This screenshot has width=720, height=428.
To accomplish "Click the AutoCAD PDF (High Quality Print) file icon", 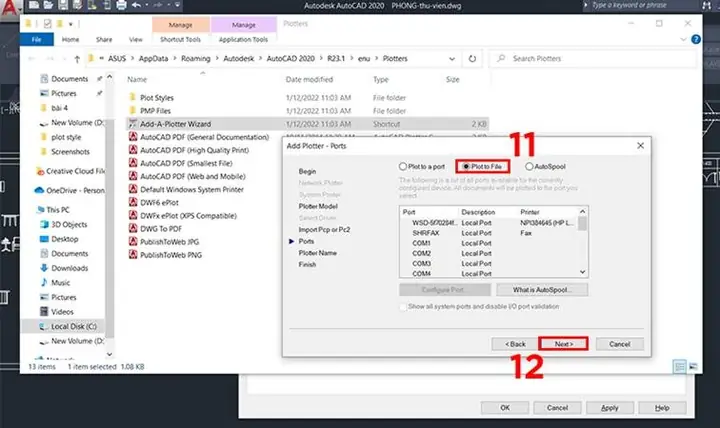I will click(x=133, y=150).
